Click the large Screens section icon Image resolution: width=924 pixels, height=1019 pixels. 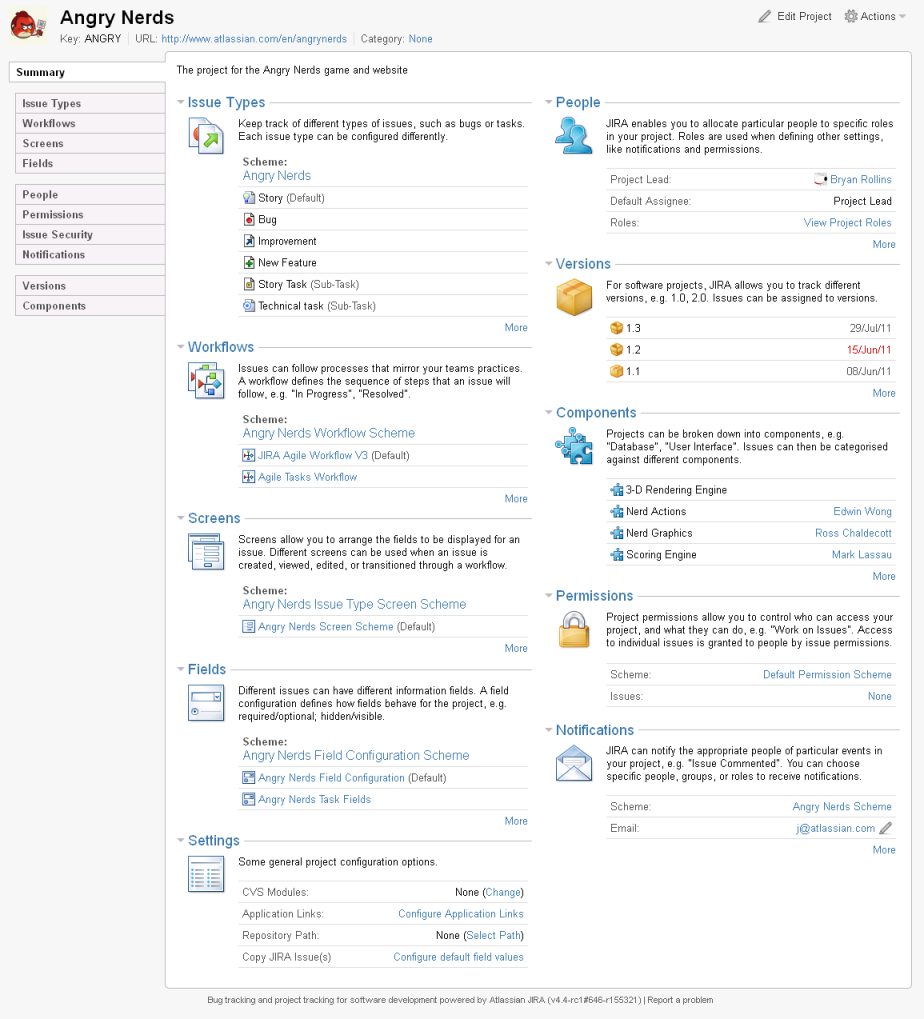(206, 551)
